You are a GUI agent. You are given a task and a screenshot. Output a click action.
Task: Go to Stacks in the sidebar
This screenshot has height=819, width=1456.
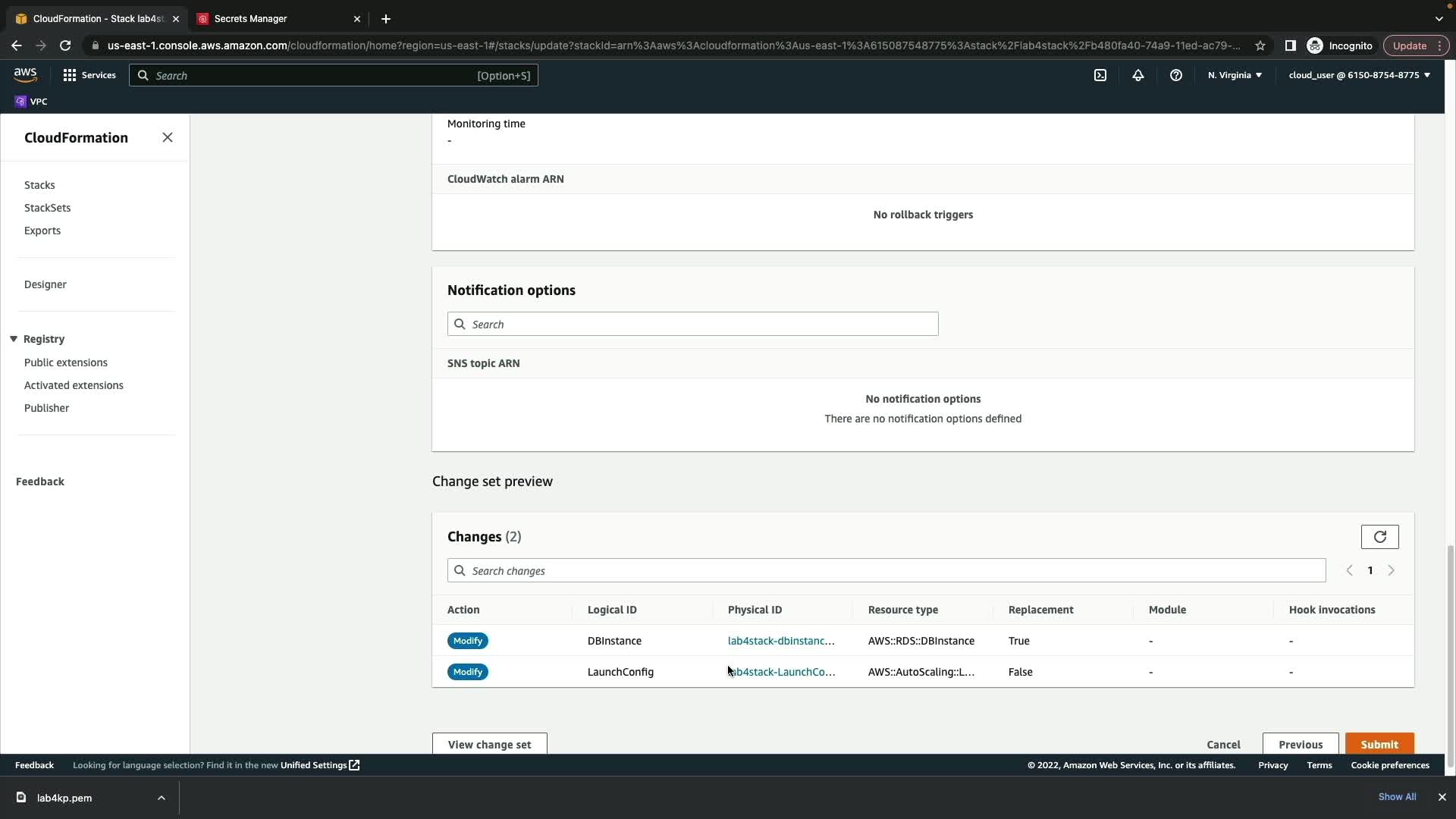pyautogui.click(x=39, y=185)
